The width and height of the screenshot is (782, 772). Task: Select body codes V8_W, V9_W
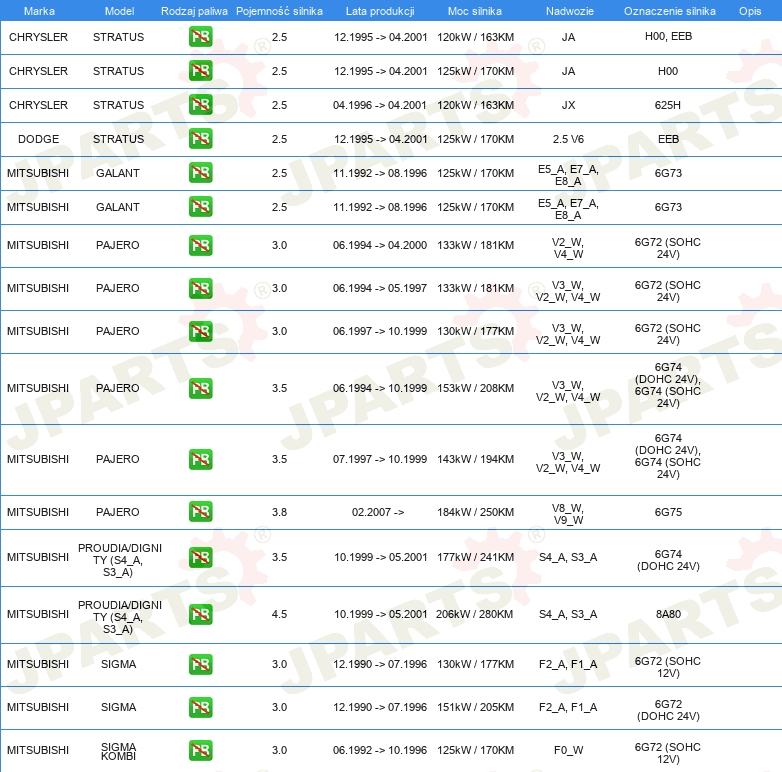568,514
